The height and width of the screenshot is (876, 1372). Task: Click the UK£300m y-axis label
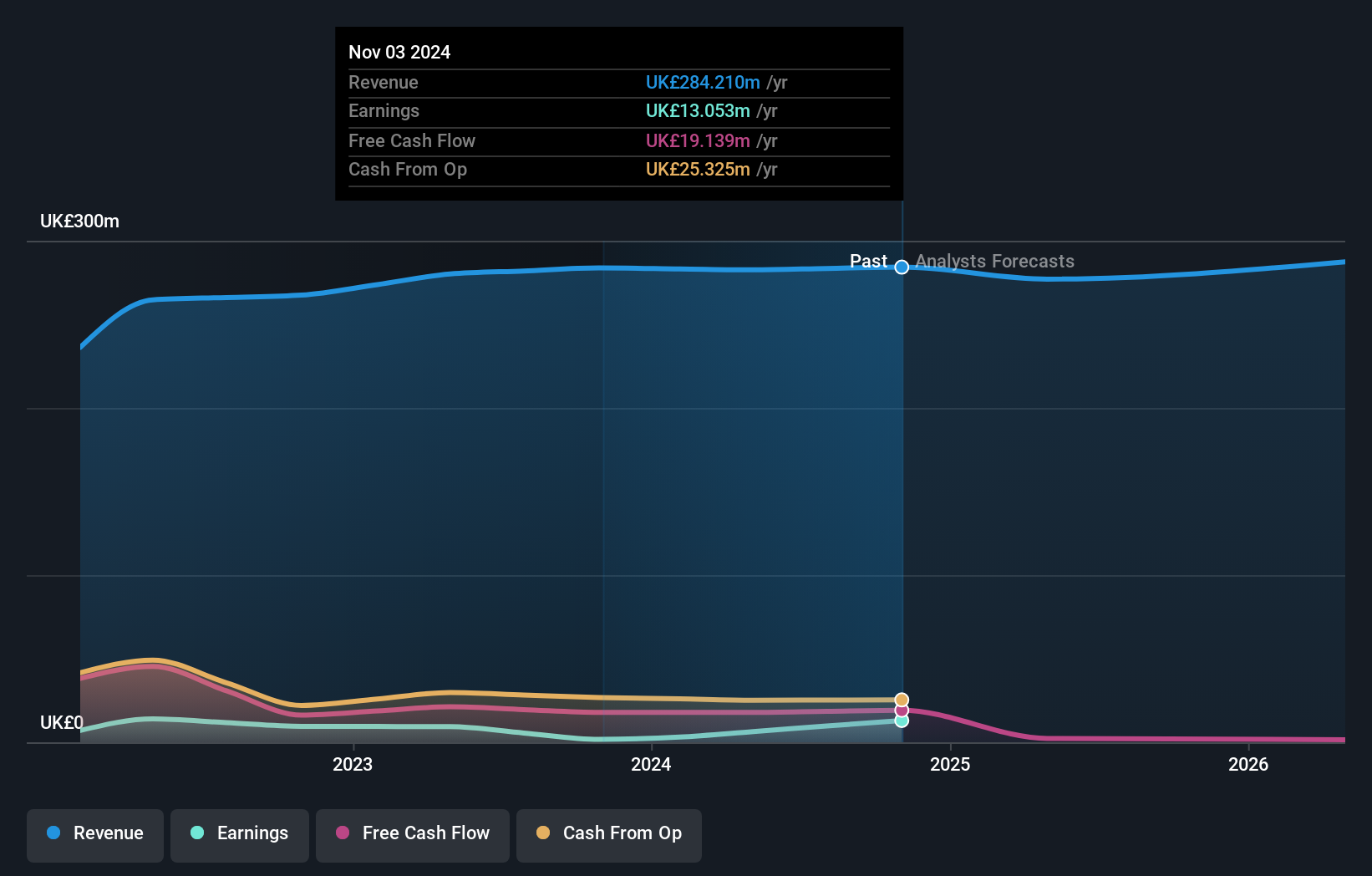click(79, 222)
